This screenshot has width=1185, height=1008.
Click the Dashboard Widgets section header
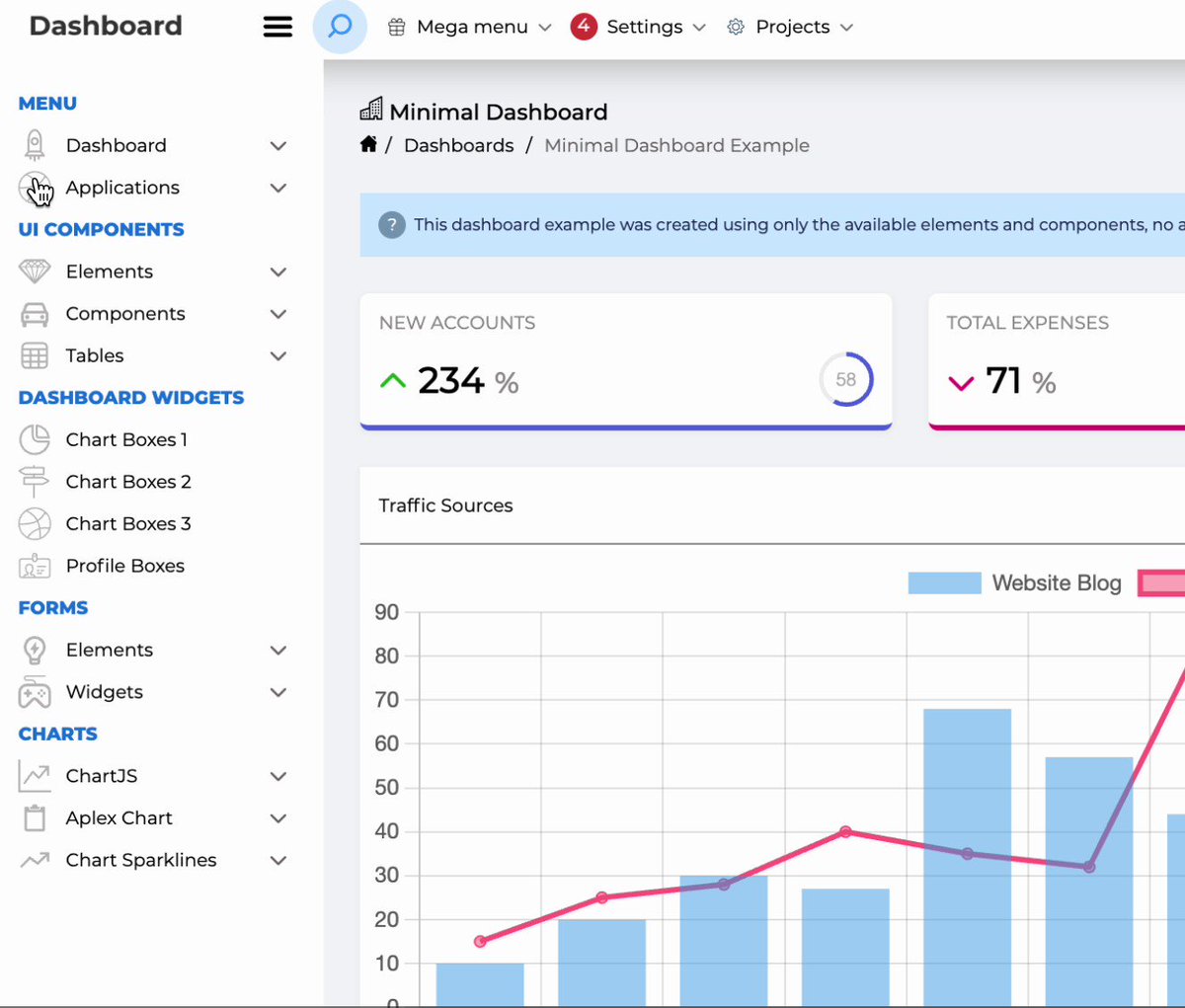pos(131,398)
